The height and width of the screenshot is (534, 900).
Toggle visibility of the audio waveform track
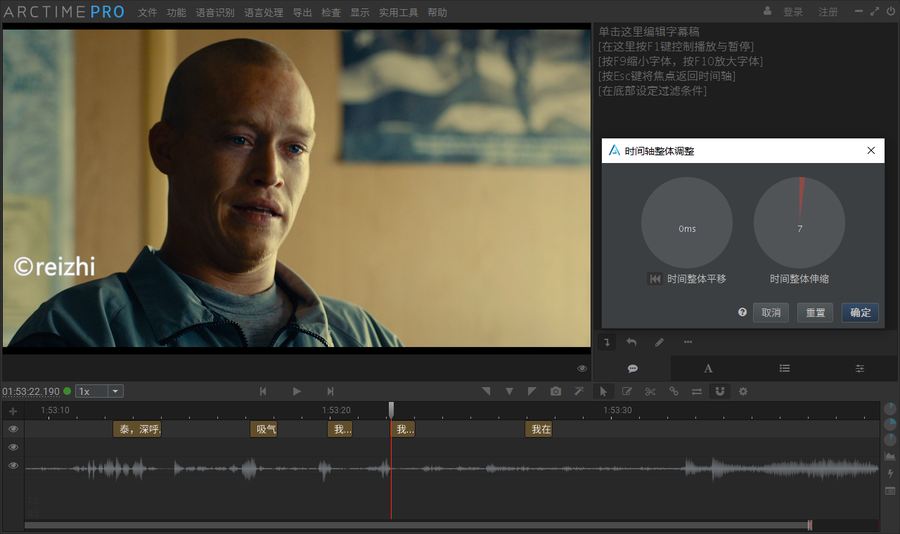(13, 466)
